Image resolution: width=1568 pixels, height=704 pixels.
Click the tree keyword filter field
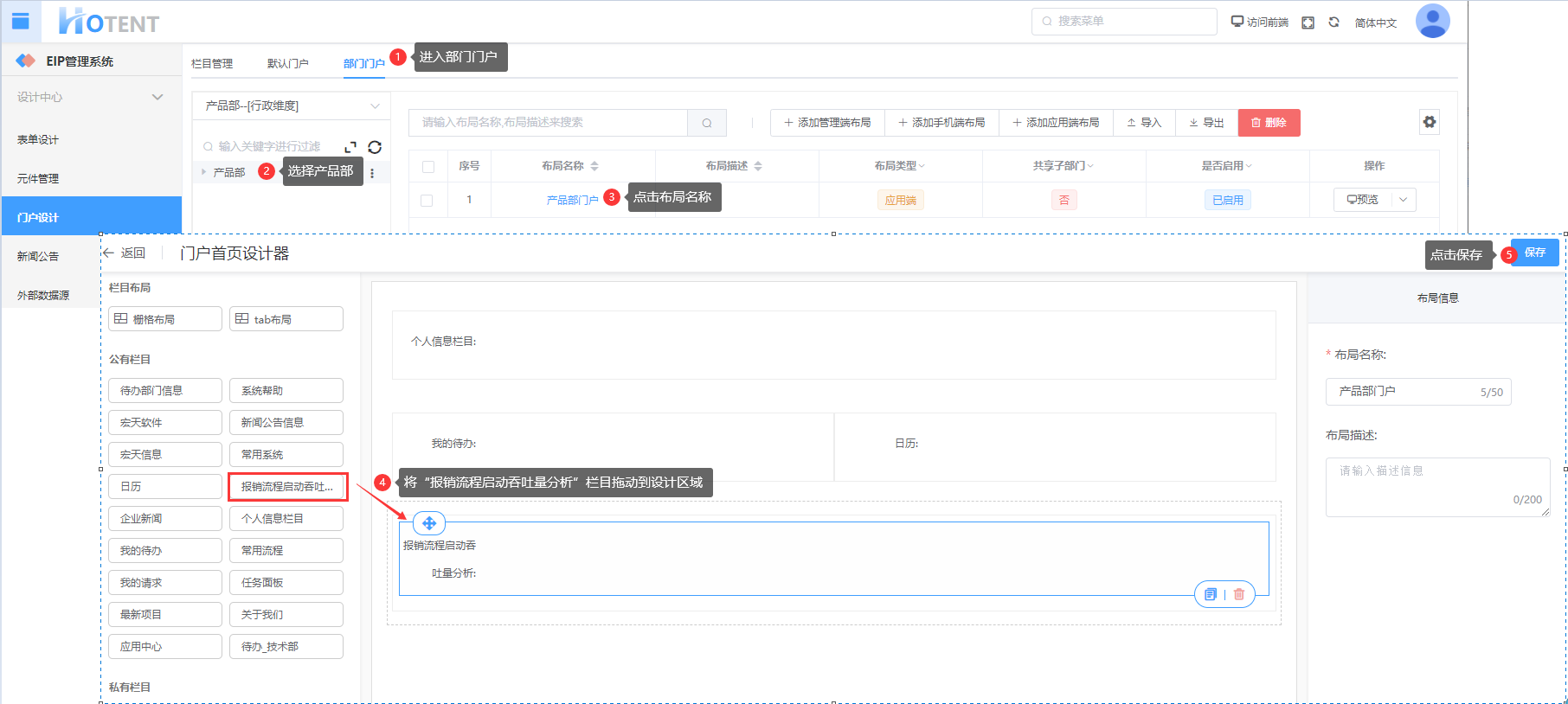pyautogui.click(x=269, y=147)
